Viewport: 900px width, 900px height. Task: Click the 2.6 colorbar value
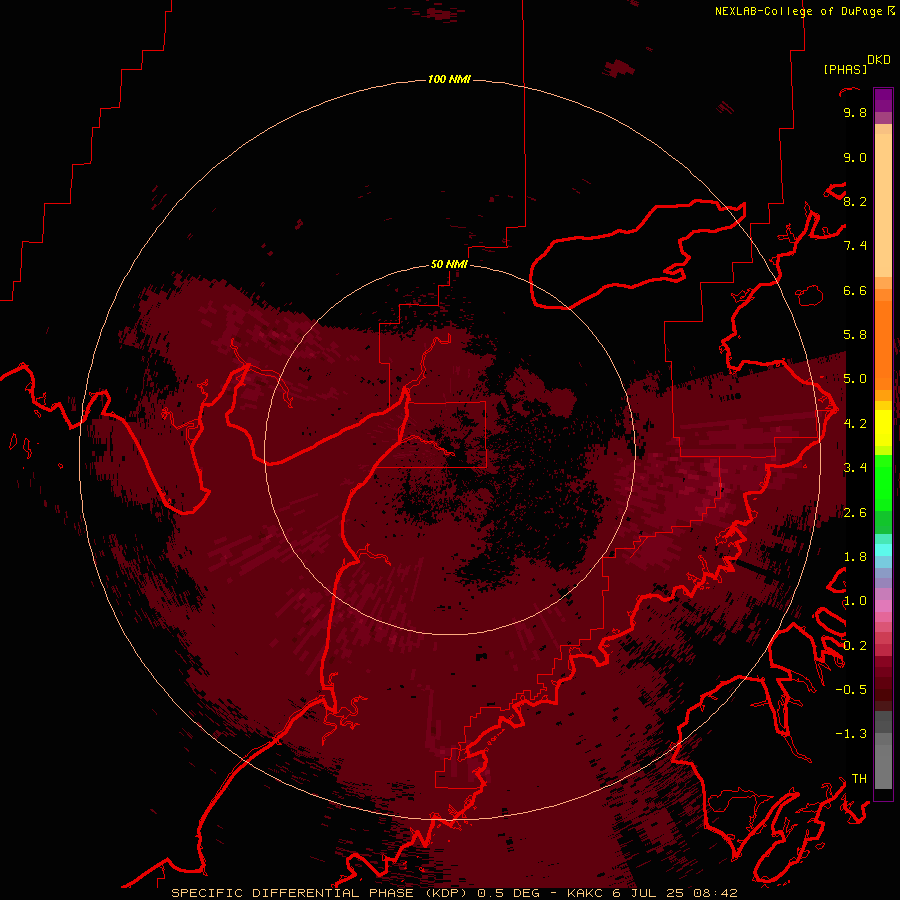(855, 513)
